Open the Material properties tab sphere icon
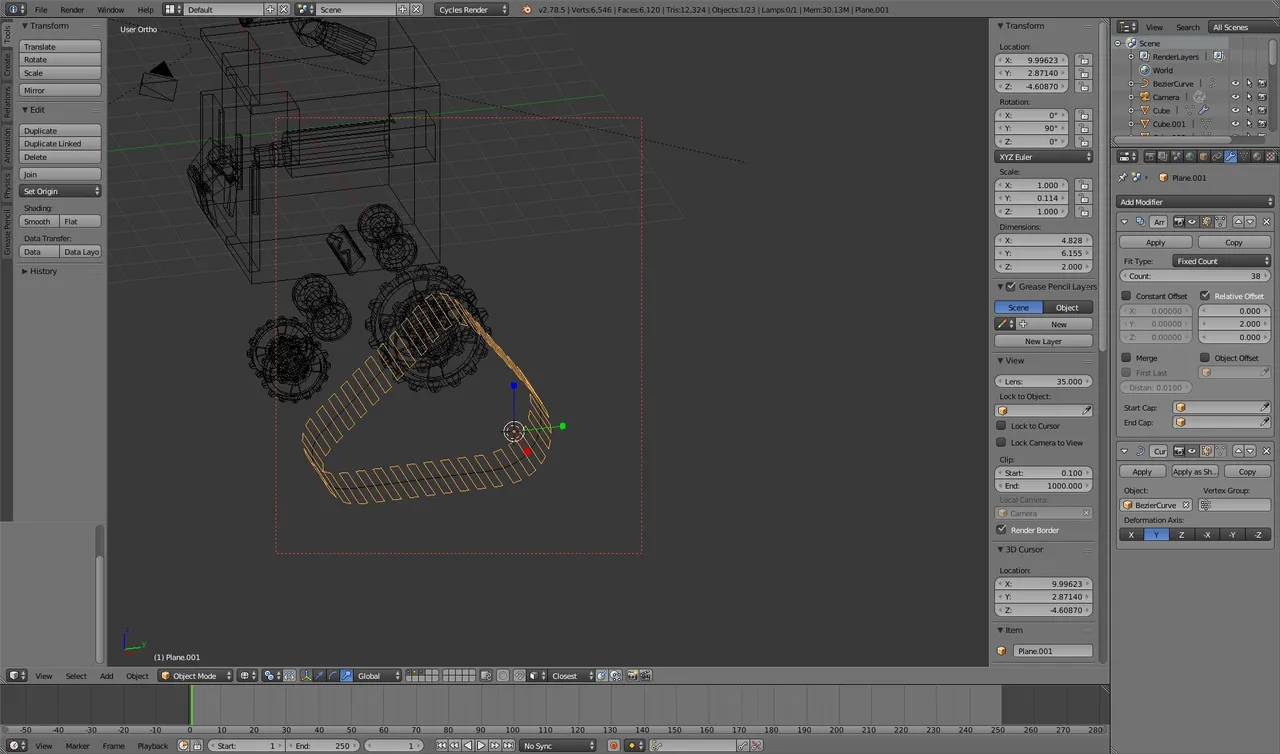The height and width of the screenshot is (754, 1280). 1257,156
